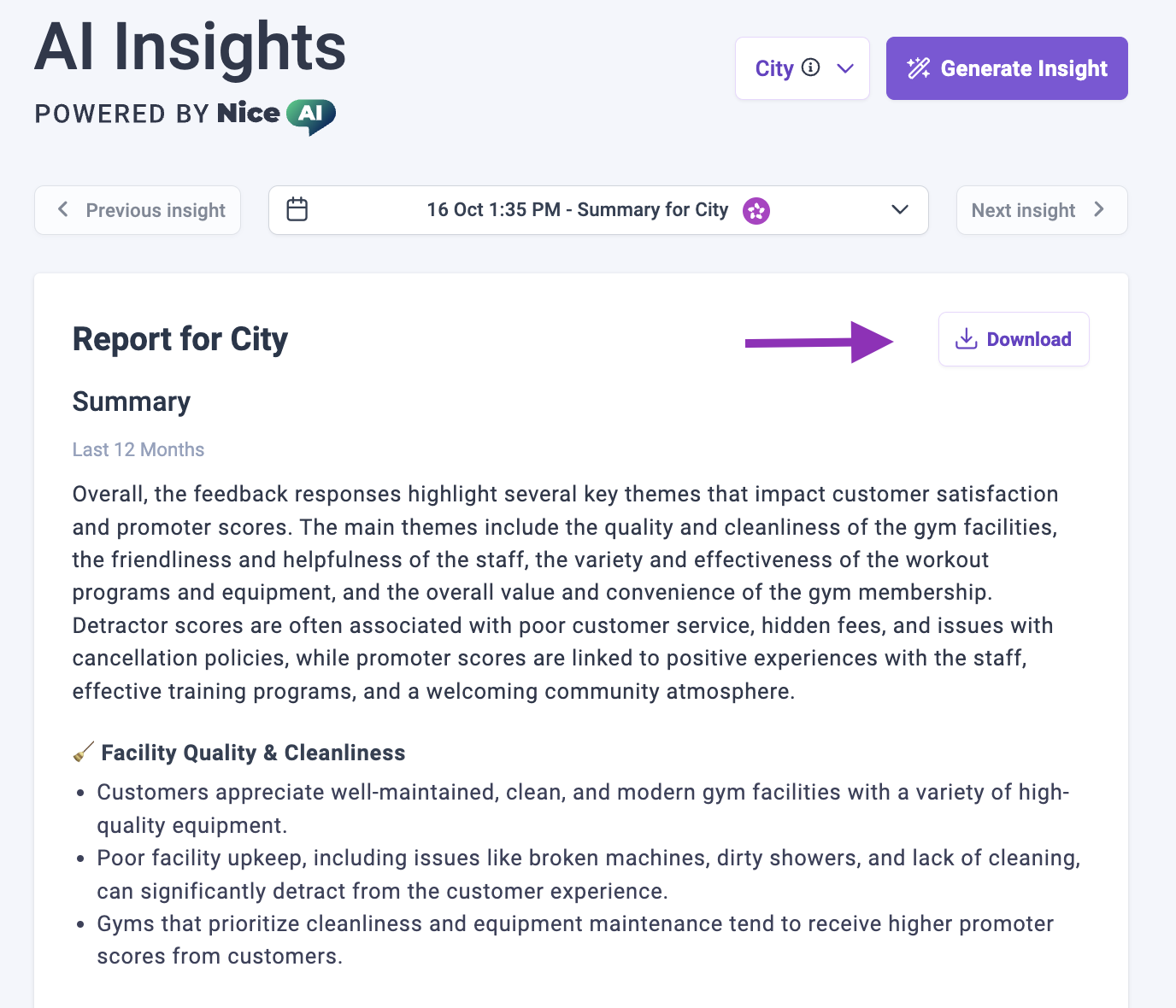The image size is (1176, 1008).
Task: Click the download tray icon
Action: [x=967, y=339]
